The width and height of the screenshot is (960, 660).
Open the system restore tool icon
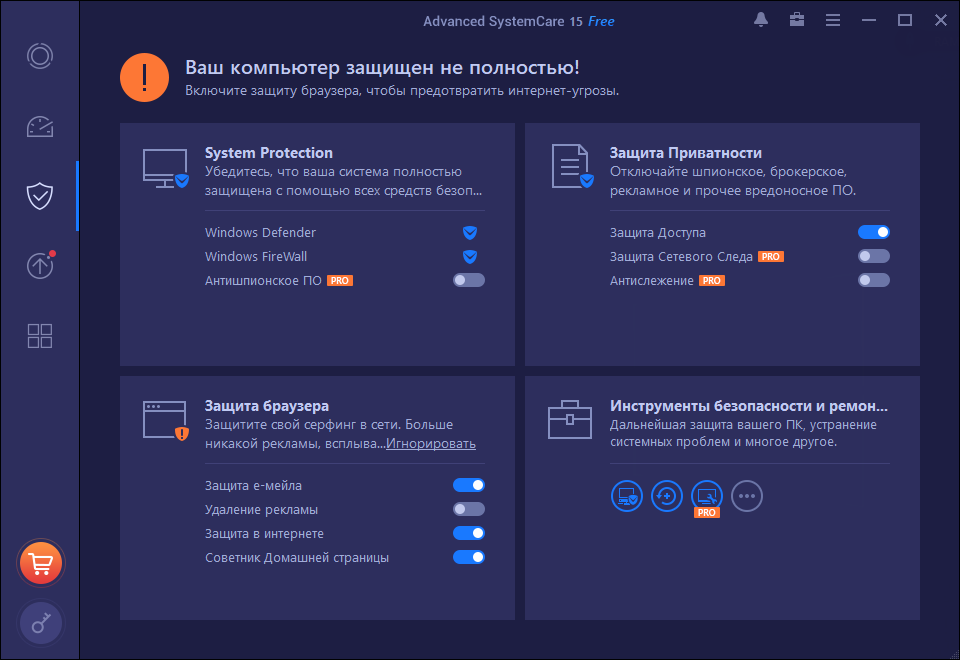pyautogui.click(x=667, y=495)
